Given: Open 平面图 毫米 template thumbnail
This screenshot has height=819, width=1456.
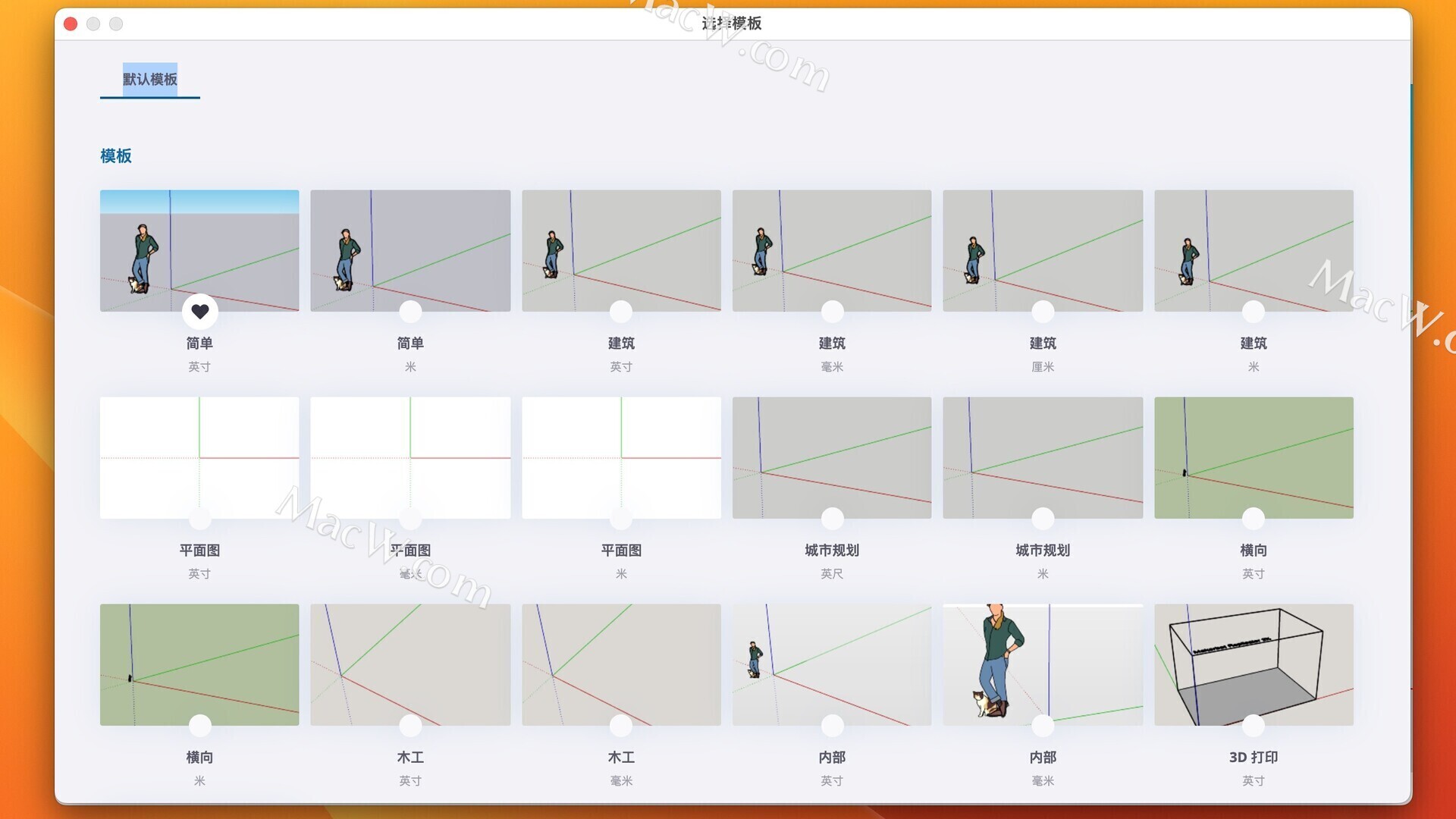Looking at the screenshot, I should tap(410, 457).
